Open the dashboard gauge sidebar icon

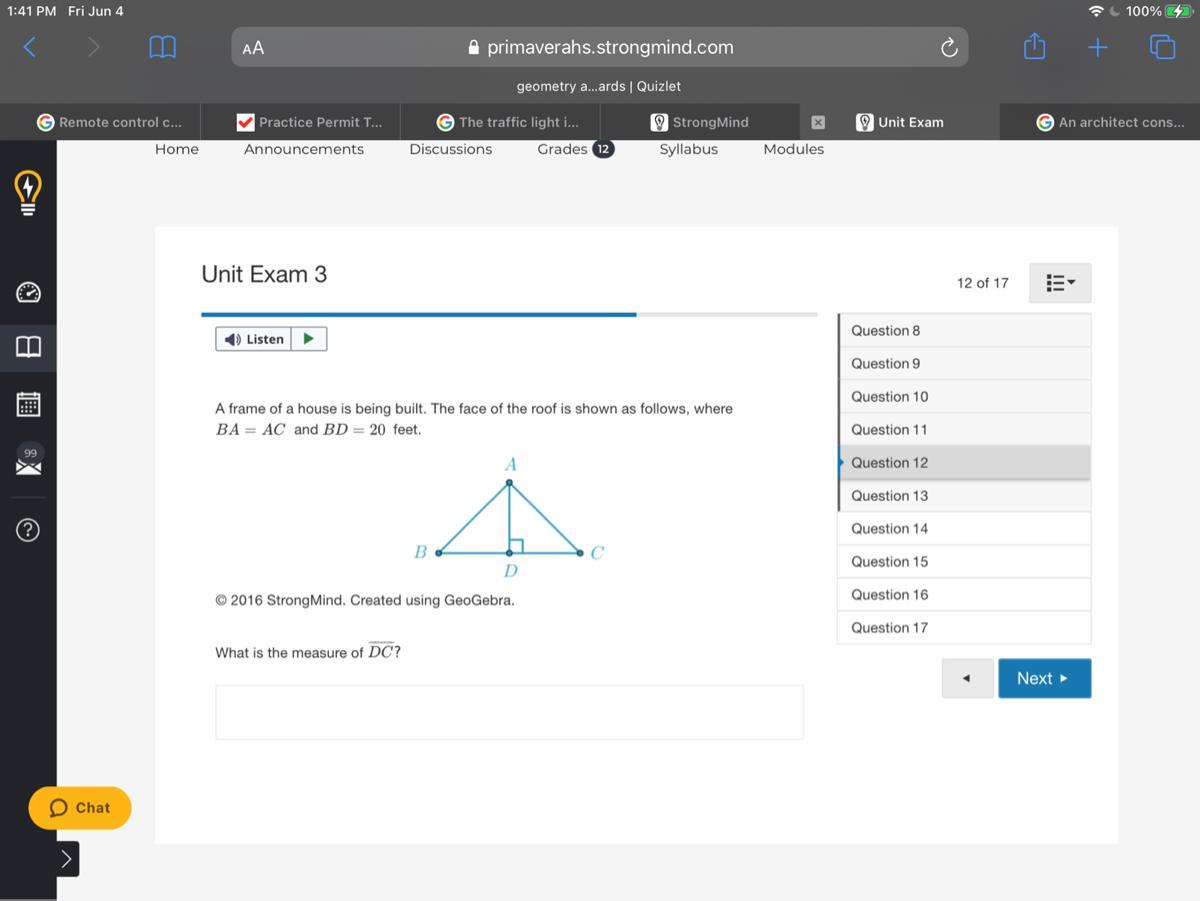tap(28, 292)
